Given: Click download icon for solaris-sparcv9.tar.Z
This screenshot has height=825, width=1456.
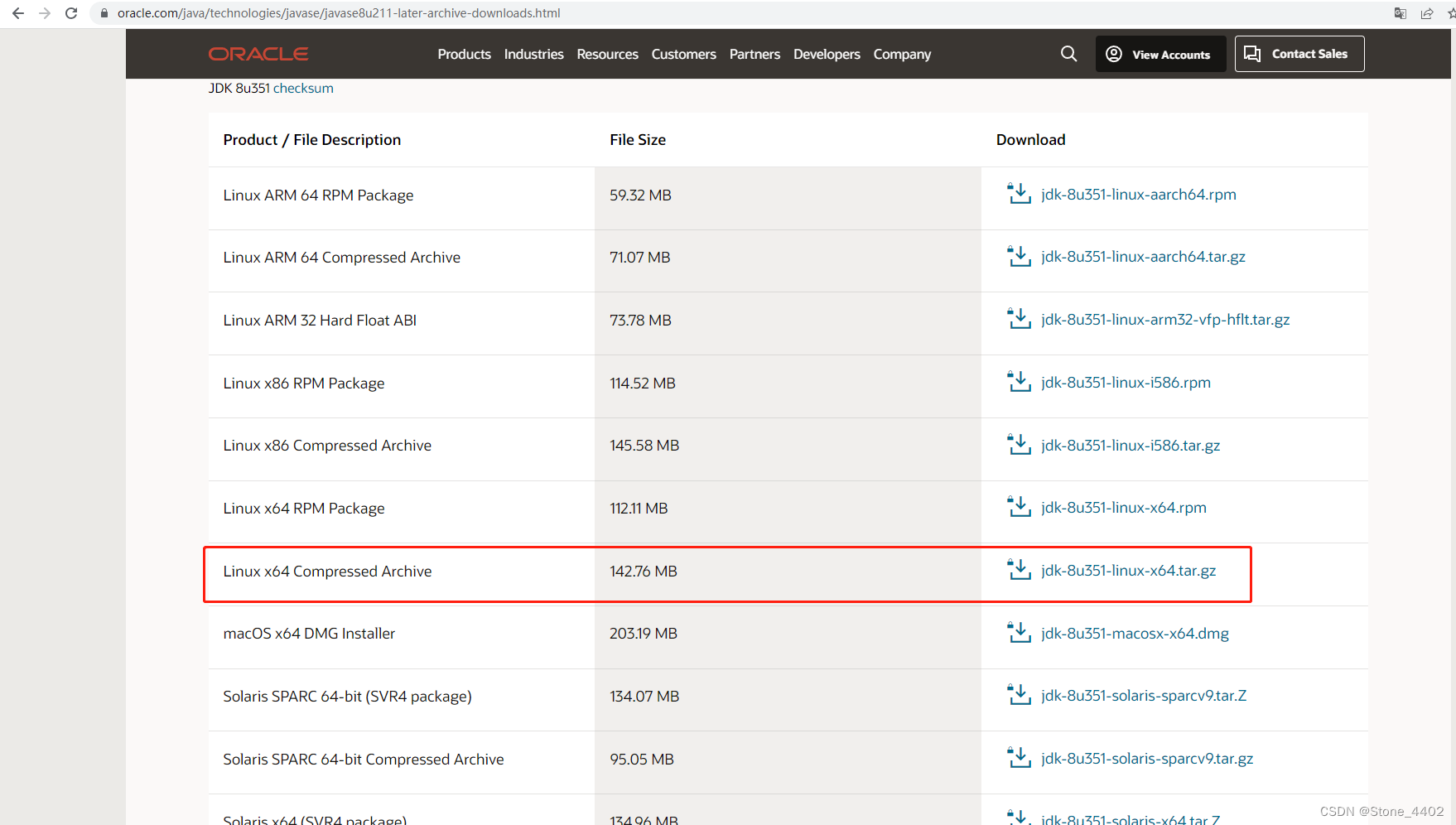Looking at the screenshot, I should (1019, 695).
